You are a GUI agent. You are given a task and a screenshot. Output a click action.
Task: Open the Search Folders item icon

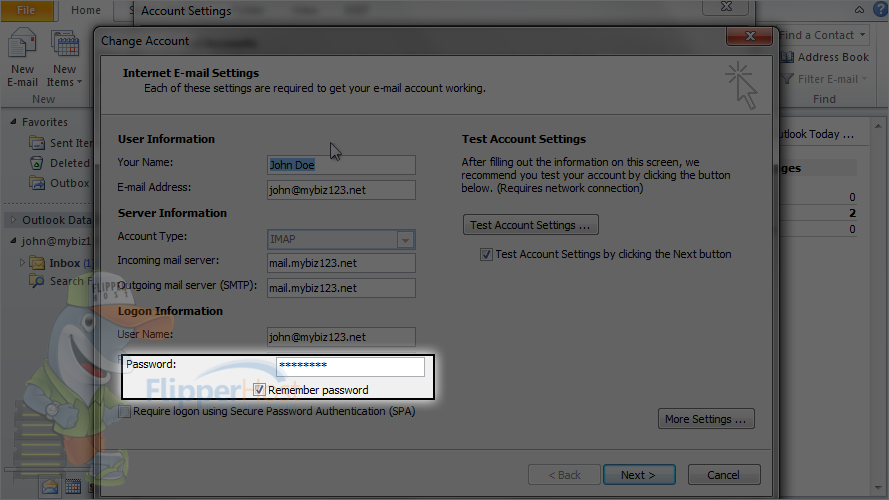coord(37,281)
